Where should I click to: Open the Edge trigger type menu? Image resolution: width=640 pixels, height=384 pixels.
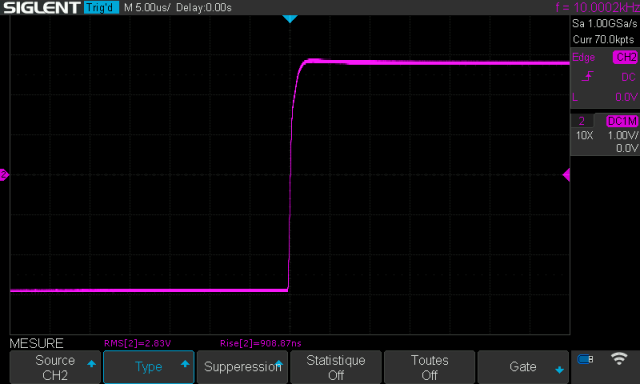[583, 58]
